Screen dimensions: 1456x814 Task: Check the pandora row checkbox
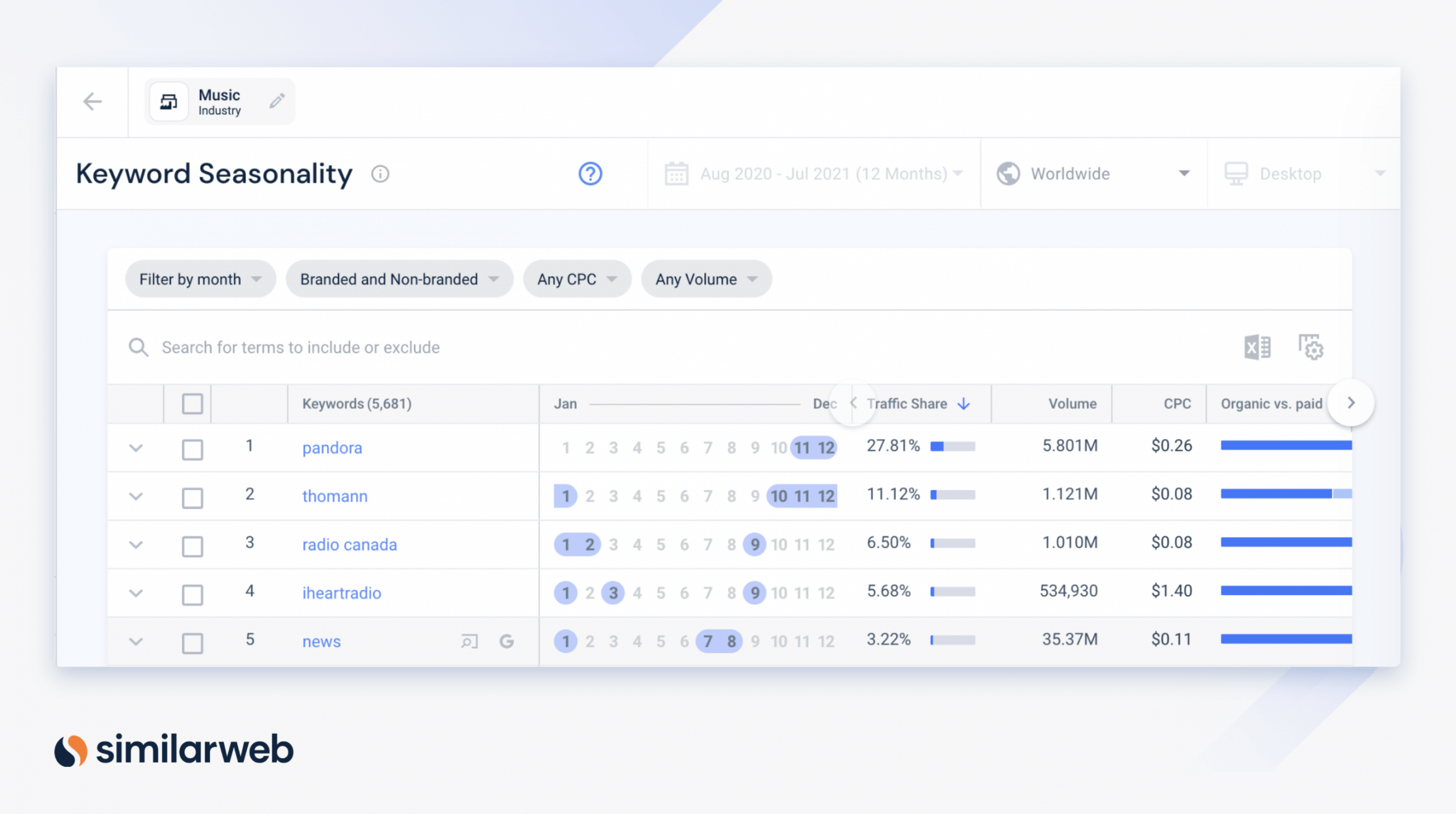coord(192,449)
